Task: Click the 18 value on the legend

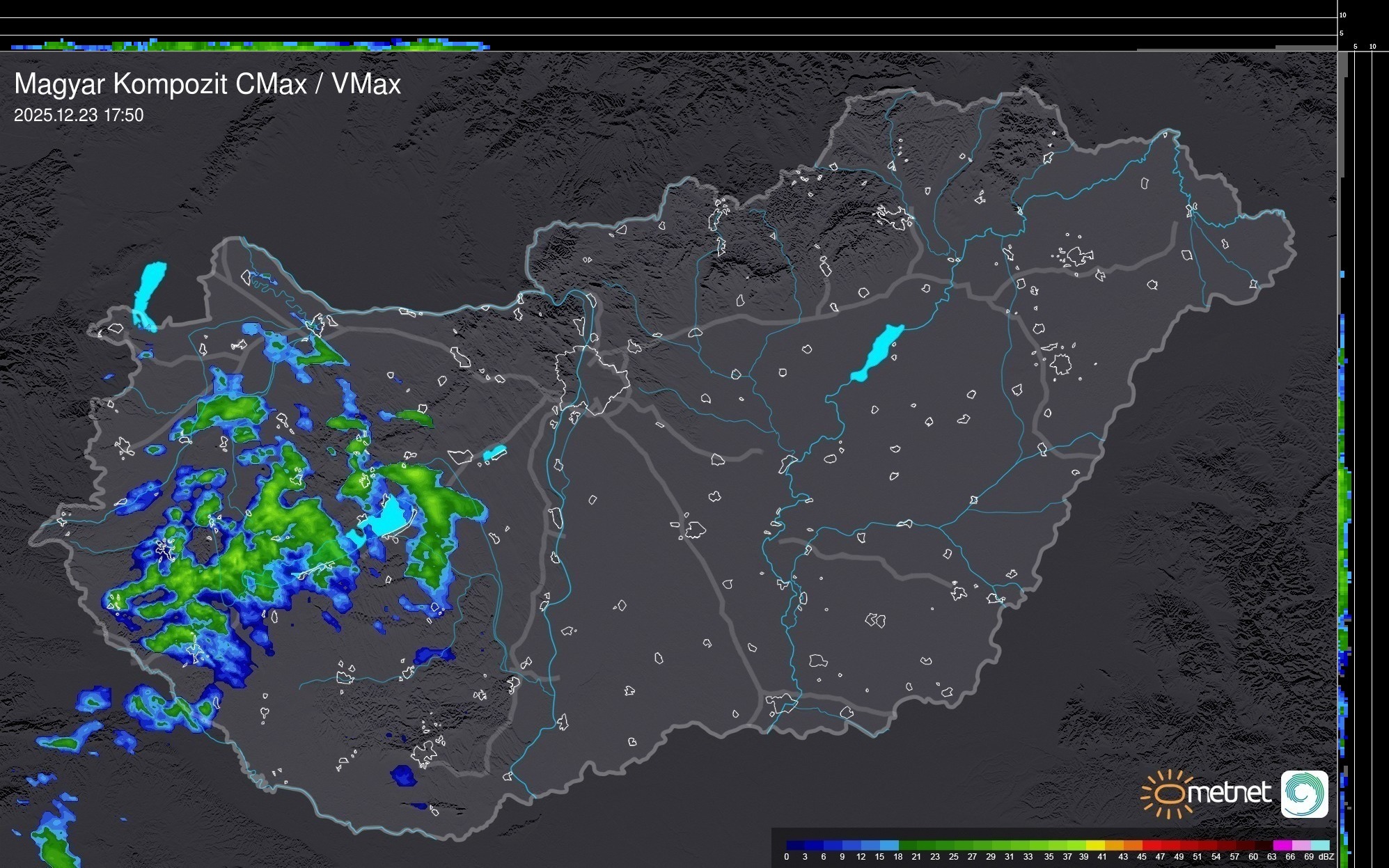Action: [x=897, y=857]
